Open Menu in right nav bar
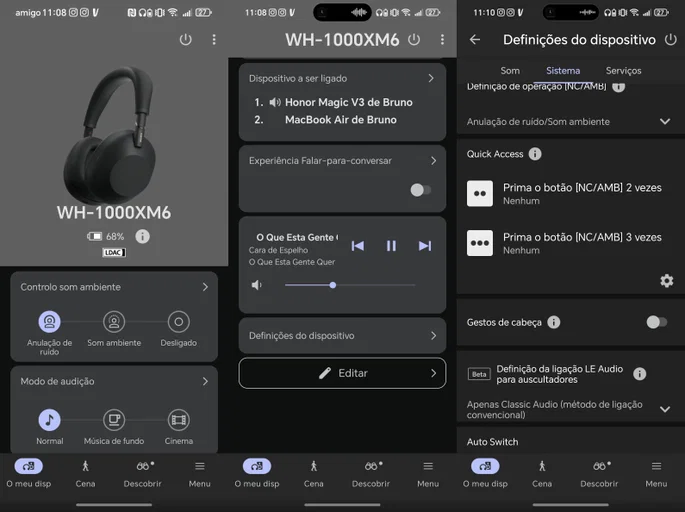This screenshot has height=512, width=685. click(x=657, y=474)
